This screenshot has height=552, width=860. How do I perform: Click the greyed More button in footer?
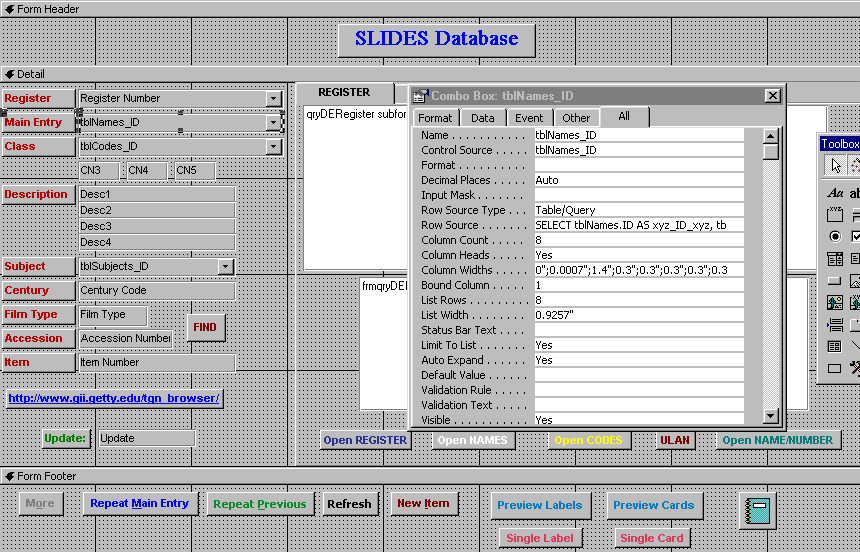tap(40, 503)
